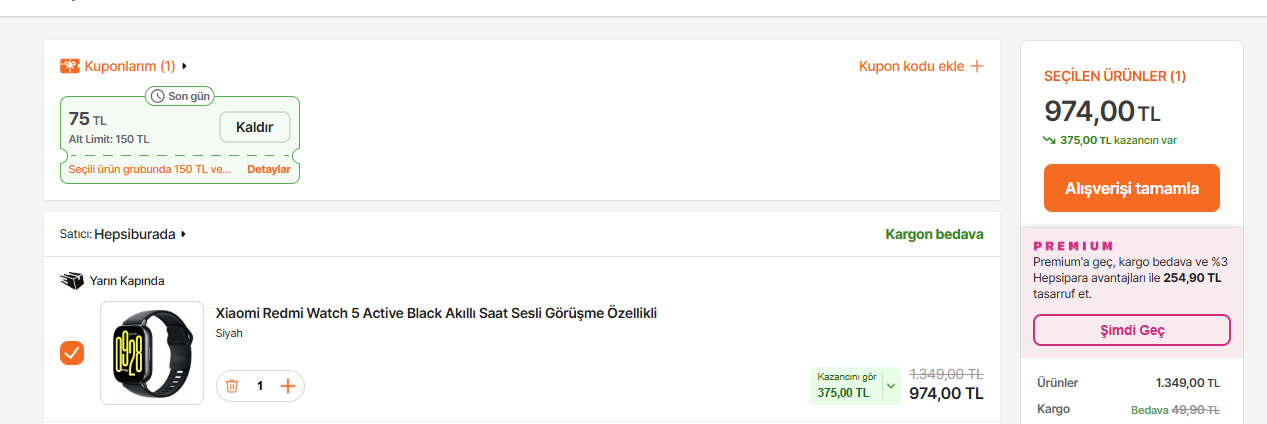Click the coupon gift icon beside Kuponlarım
This screenshot has width=1267, height=424.
point(70,66)
